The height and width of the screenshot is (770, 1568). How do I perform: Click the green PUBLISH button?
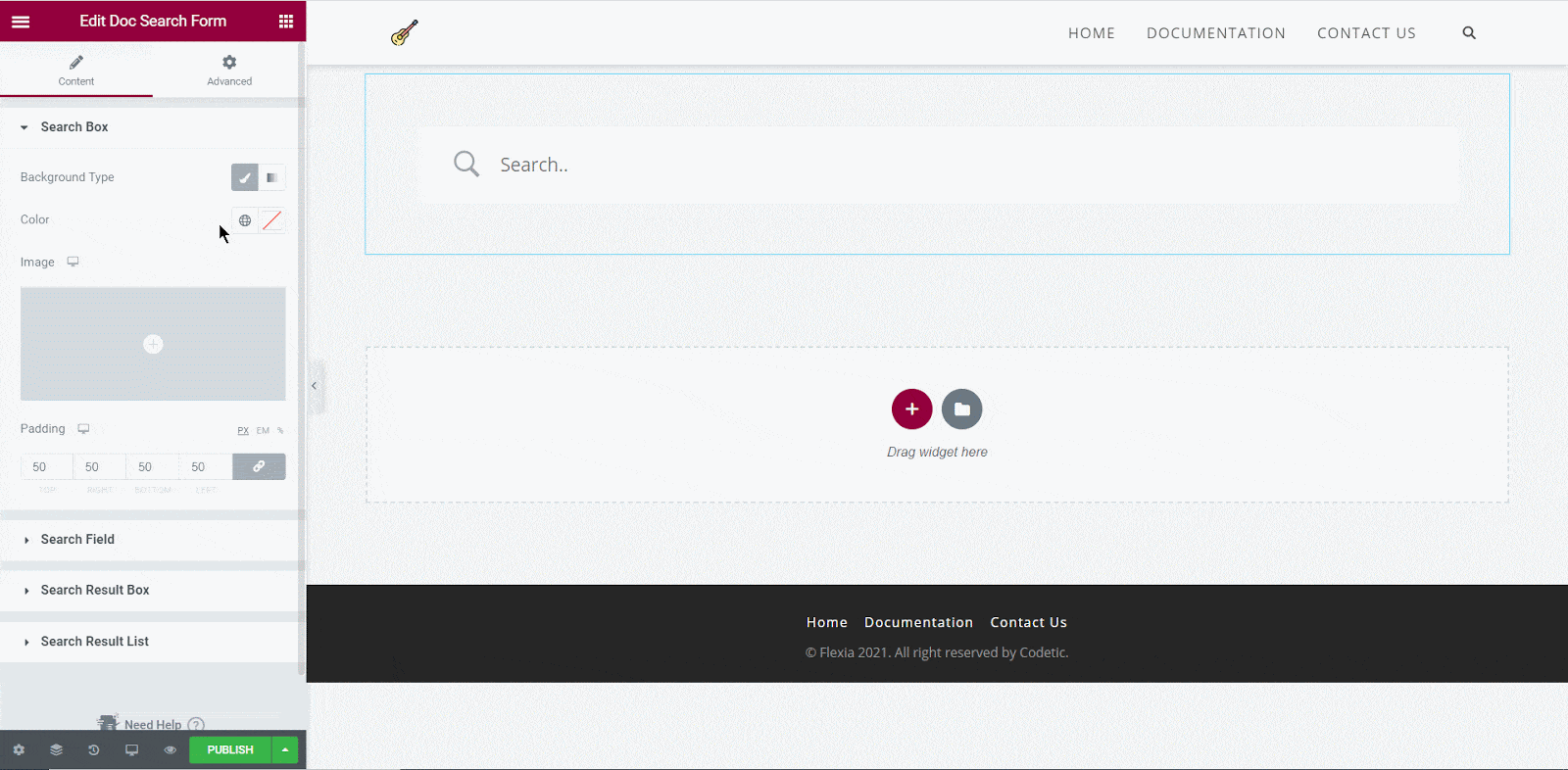(x=230, y=750)
